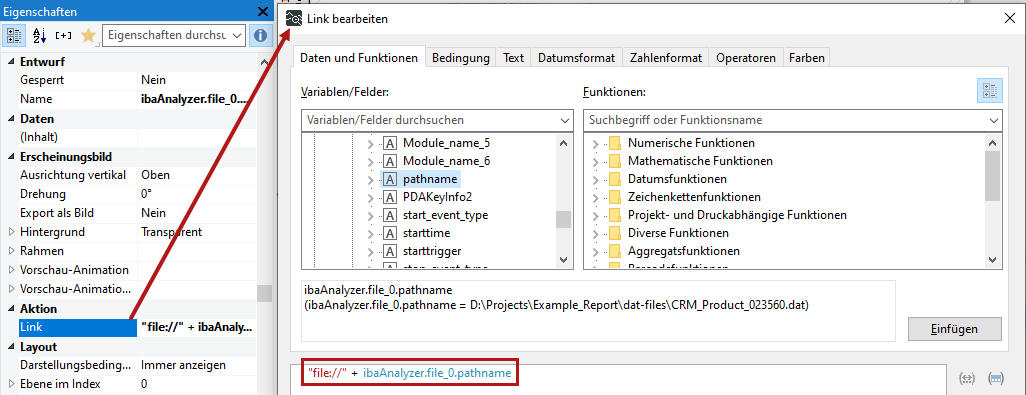Screen dimensions: 1026x395
Task: Close the Link bearbeiten dialog
Action: pos(1010,18)
